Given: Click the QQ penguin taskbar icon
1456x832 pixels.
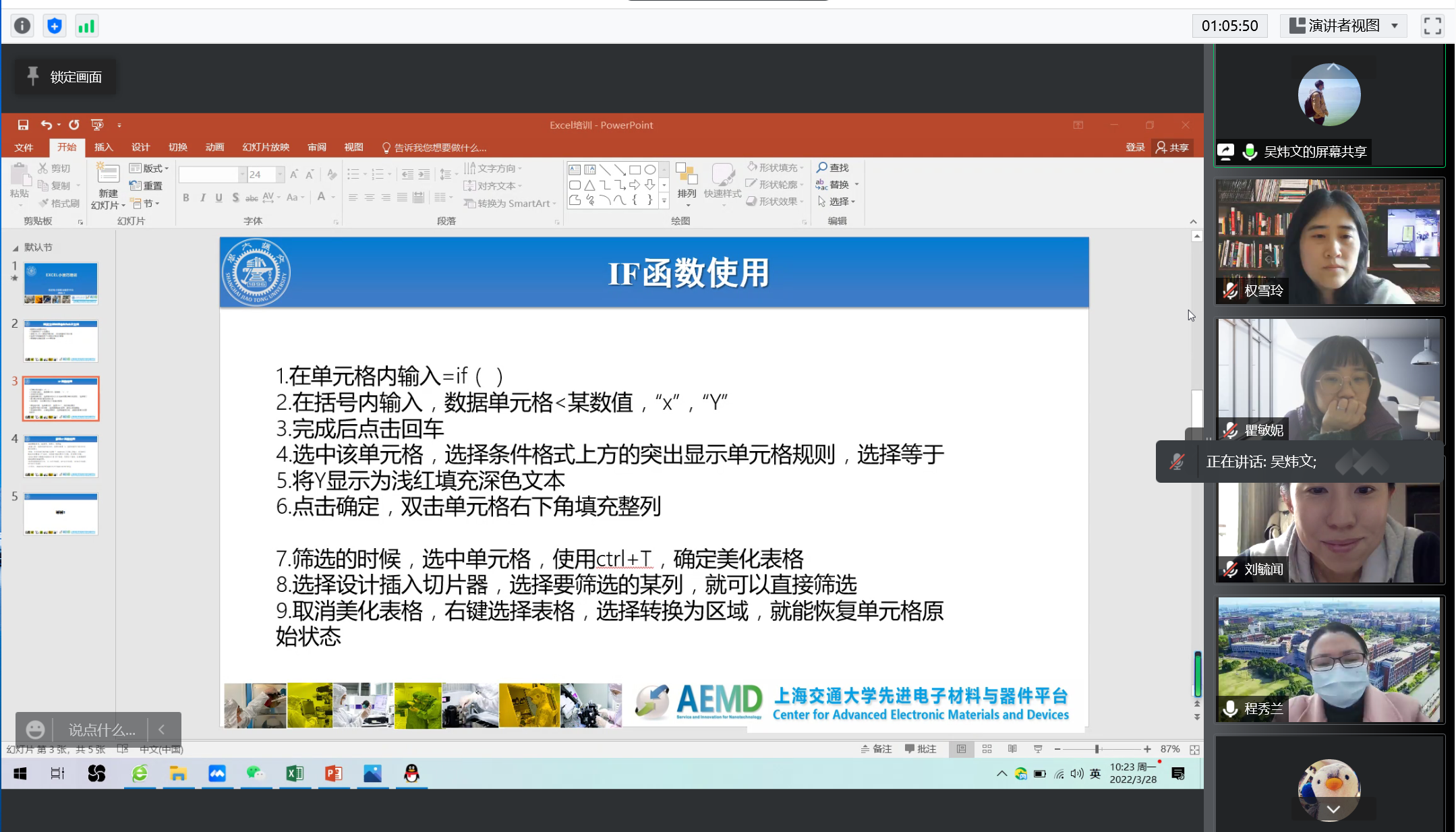Looking at the screenshot, I should coord(411,774).
